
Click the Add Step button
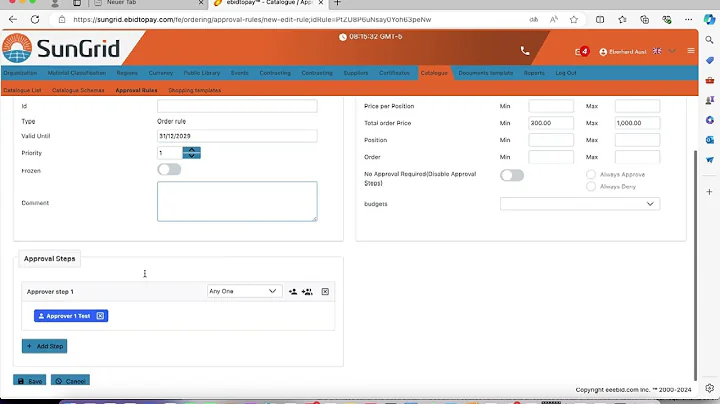(45, 346)
